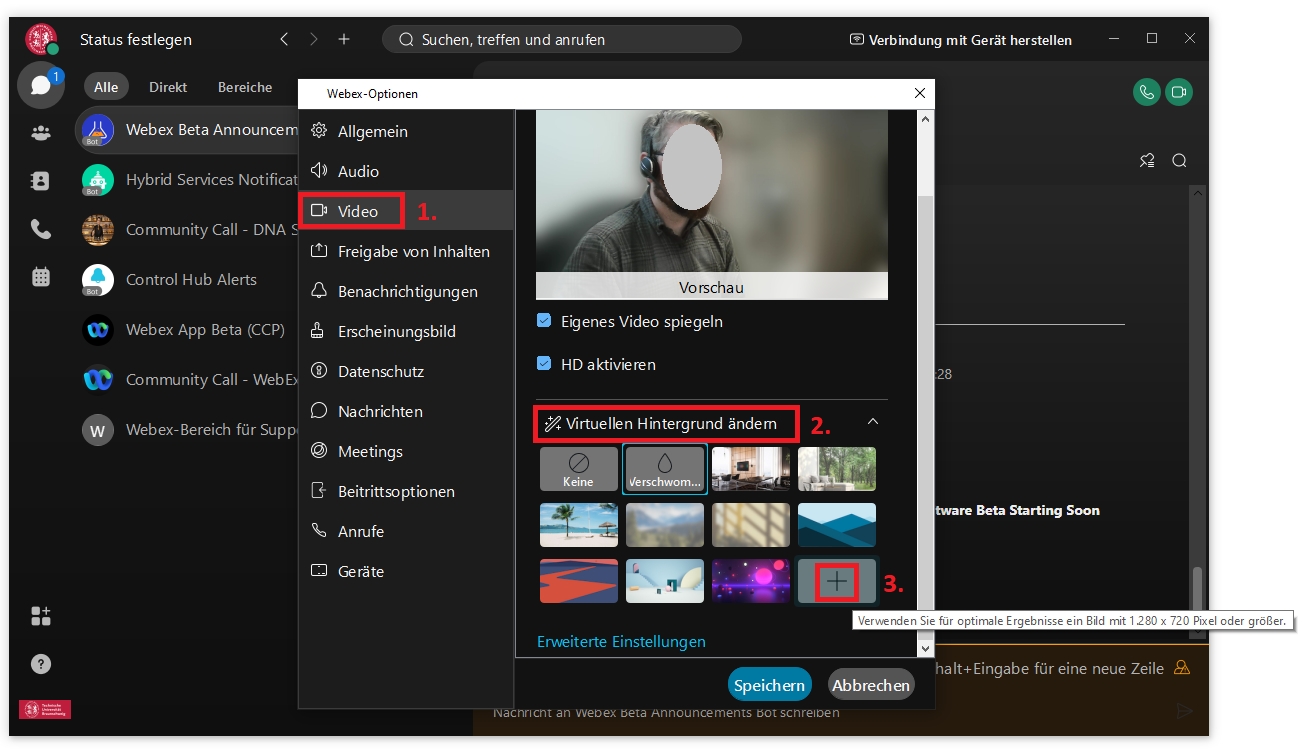This screenshot has height=750, width=1298.
Task: Go forward with the right arrow
Action: pos(314,39)
